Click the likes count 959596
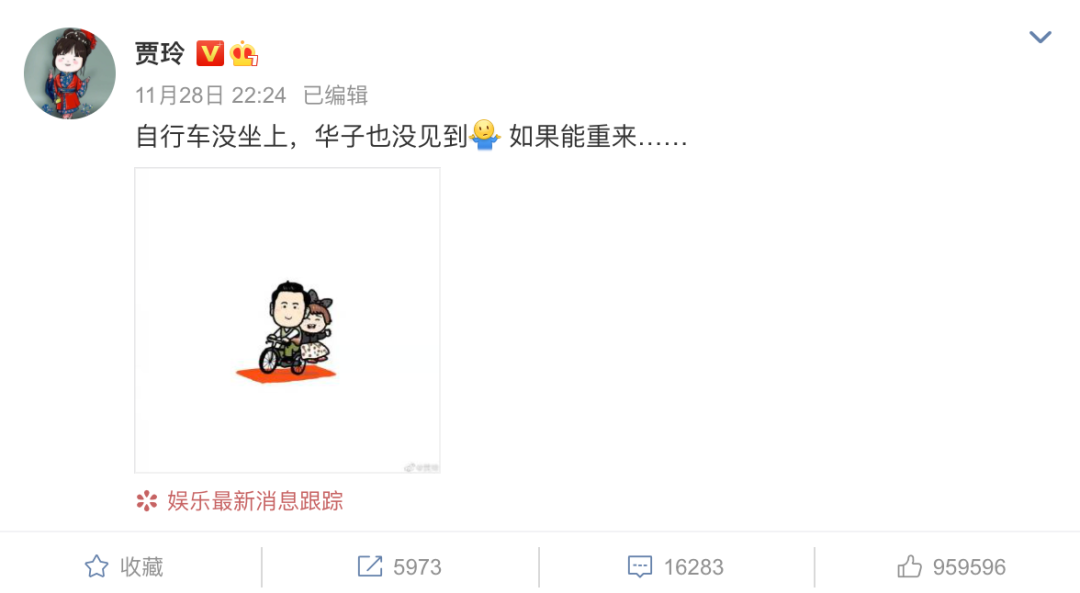1080x593 pixels. pyautogui.click(x=969, y=567)
